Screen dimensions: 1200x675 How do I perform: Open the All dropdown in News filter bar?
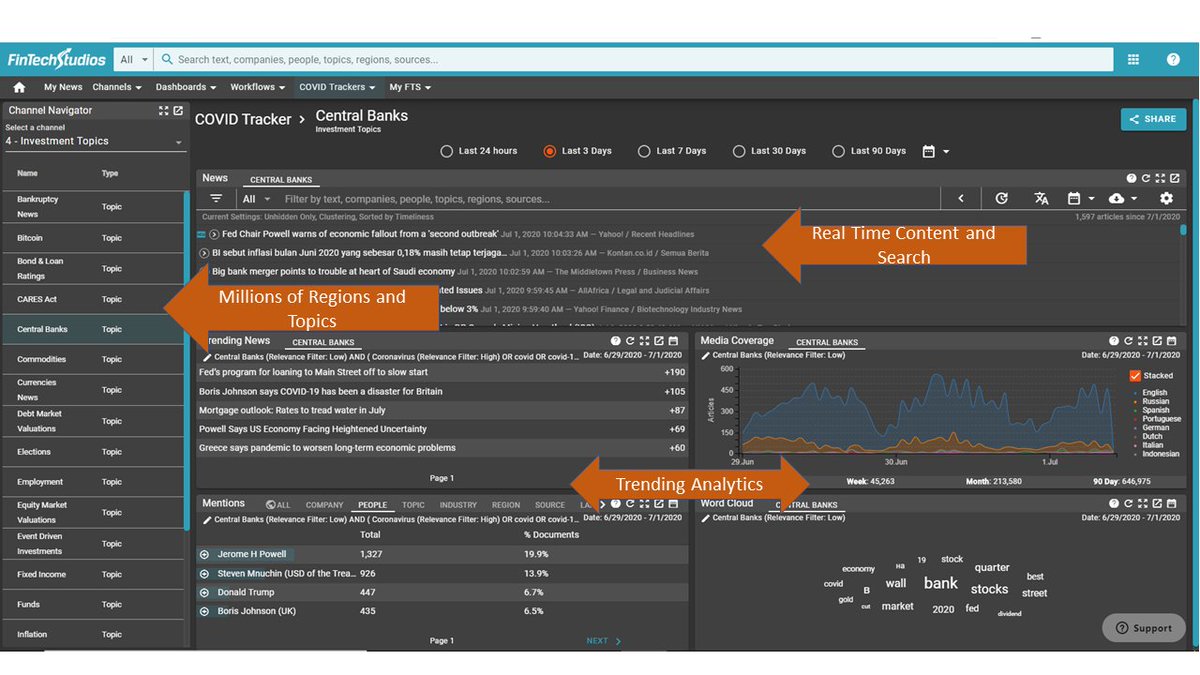(256, 199)
